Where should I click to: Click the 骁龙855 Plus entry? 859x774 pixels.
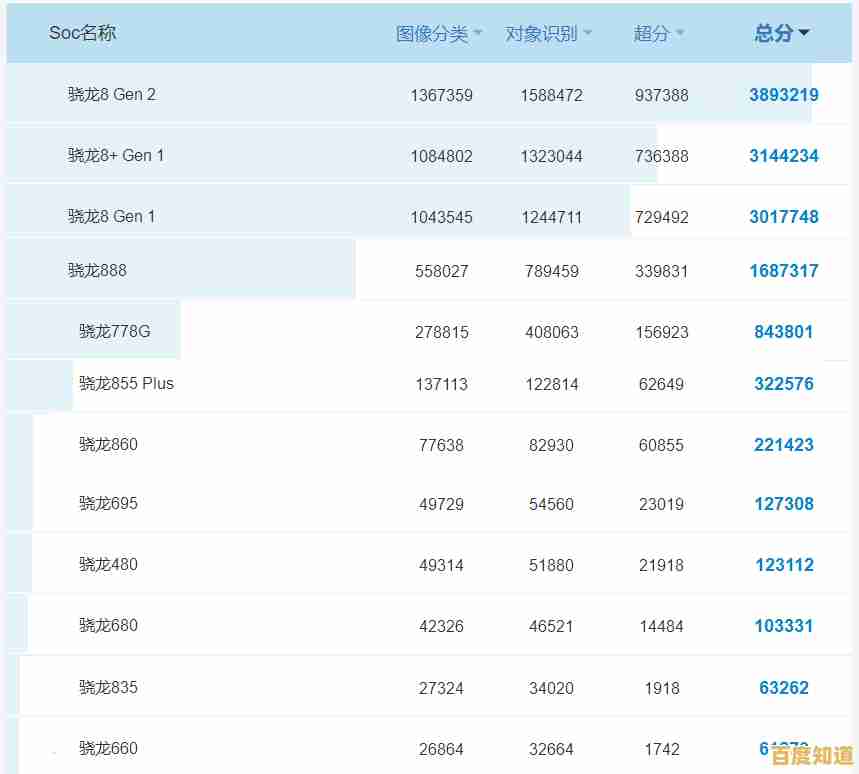pyautogui.click(x=126, y=383)
